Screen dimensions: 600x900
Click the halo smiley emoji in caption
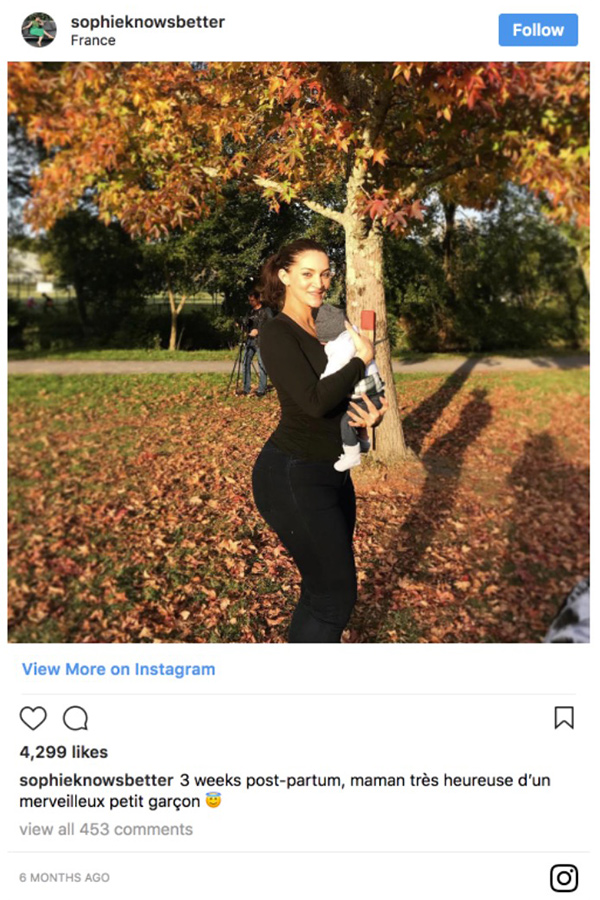pyautogui.click(x=213, y=800)
